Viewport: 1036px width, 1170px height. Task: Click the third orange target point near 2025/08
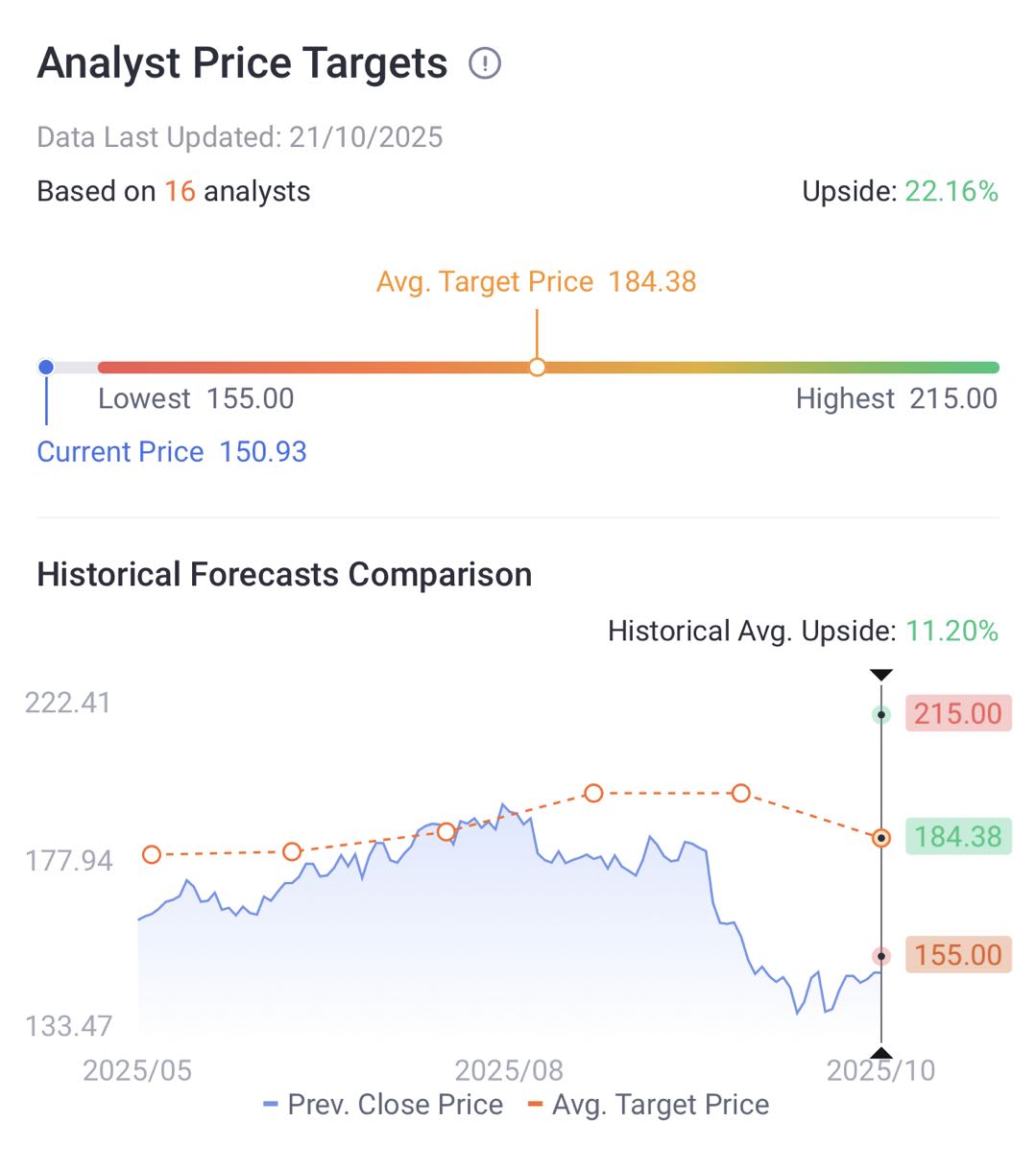[x=446, y=831]
